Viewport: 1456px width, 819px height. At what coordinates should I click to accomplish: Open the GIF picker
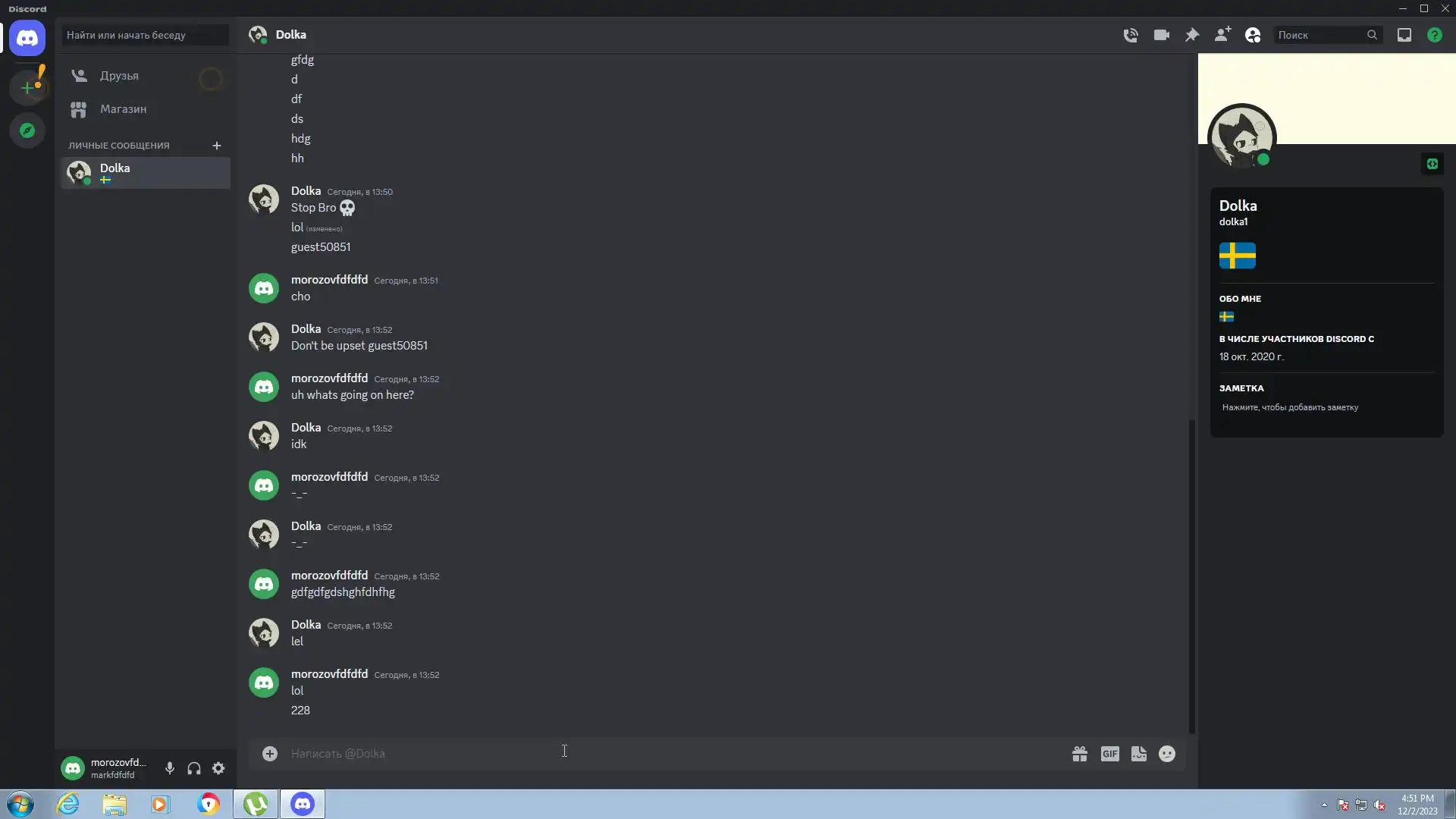pyautogui.click(x=1109, y=754)
